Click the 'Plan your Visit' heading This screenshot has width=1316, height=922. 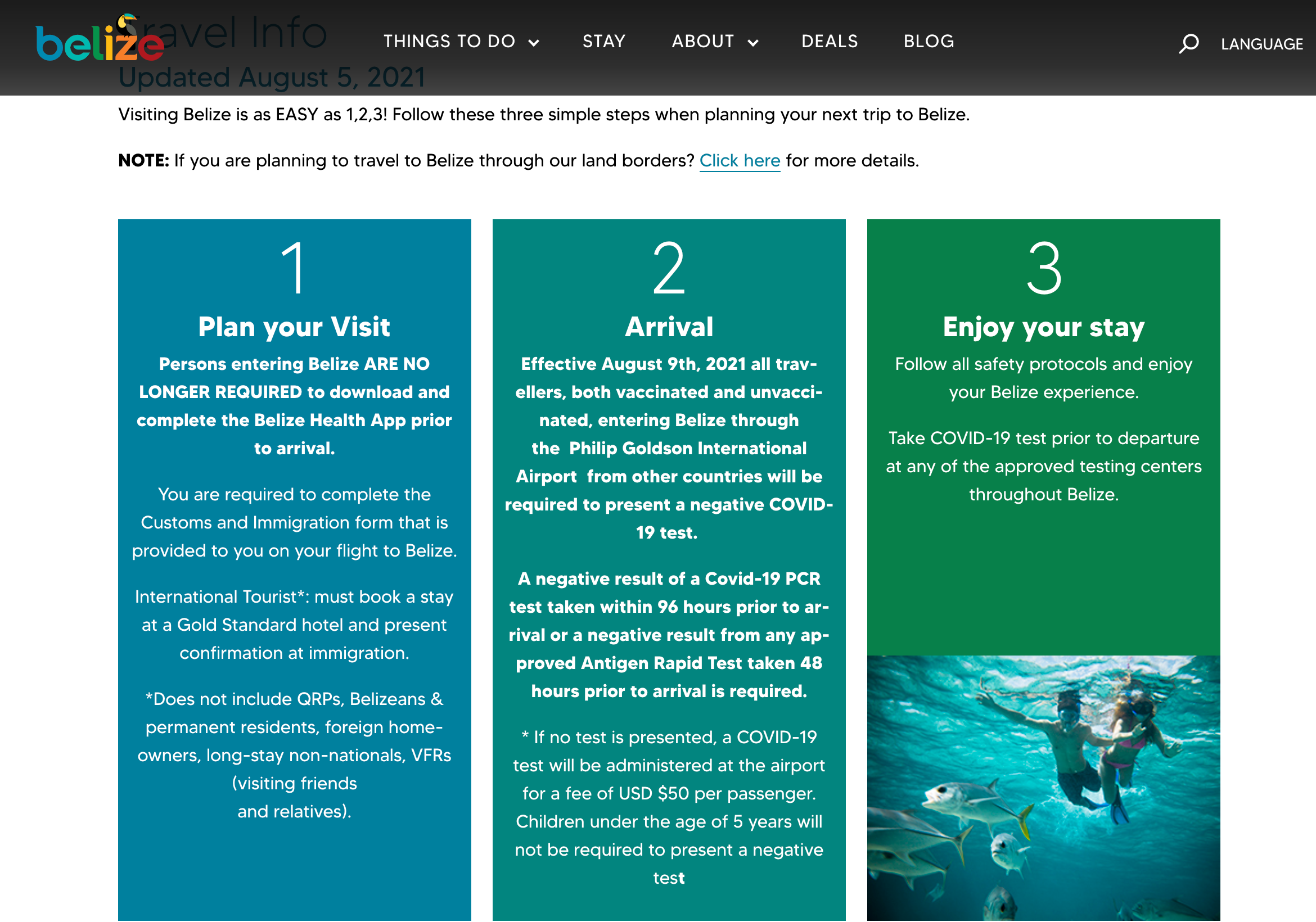click(x=294, y=326)
